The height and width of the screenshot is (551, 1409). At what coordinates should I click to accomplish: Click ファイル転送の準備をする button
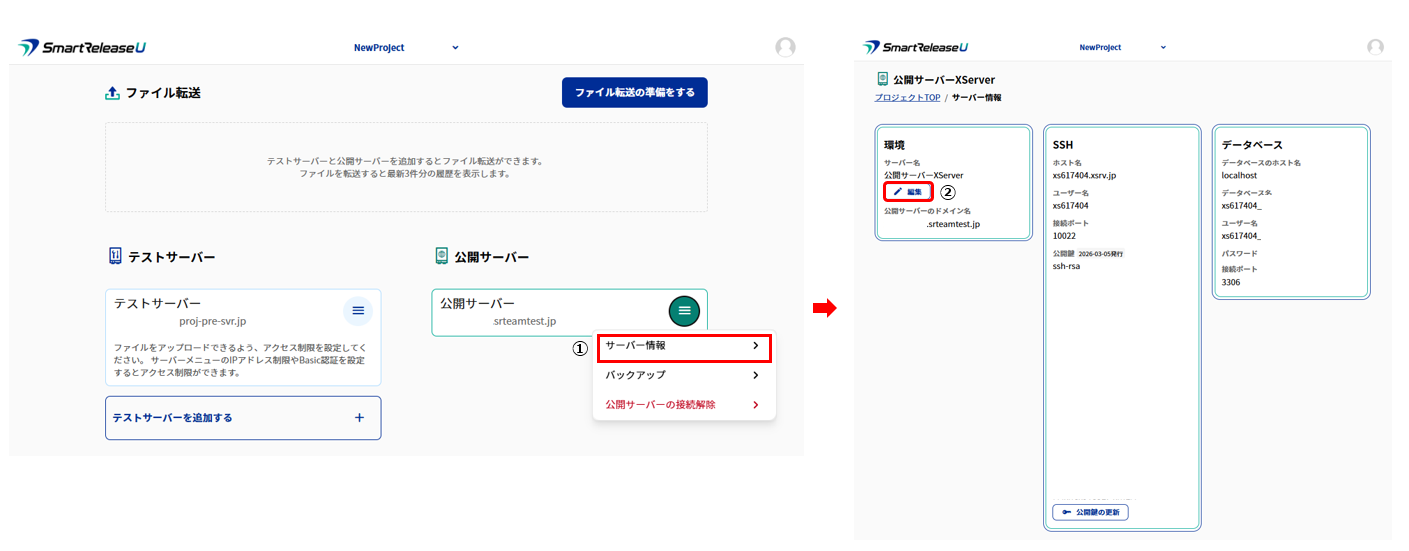pos(634,92)
